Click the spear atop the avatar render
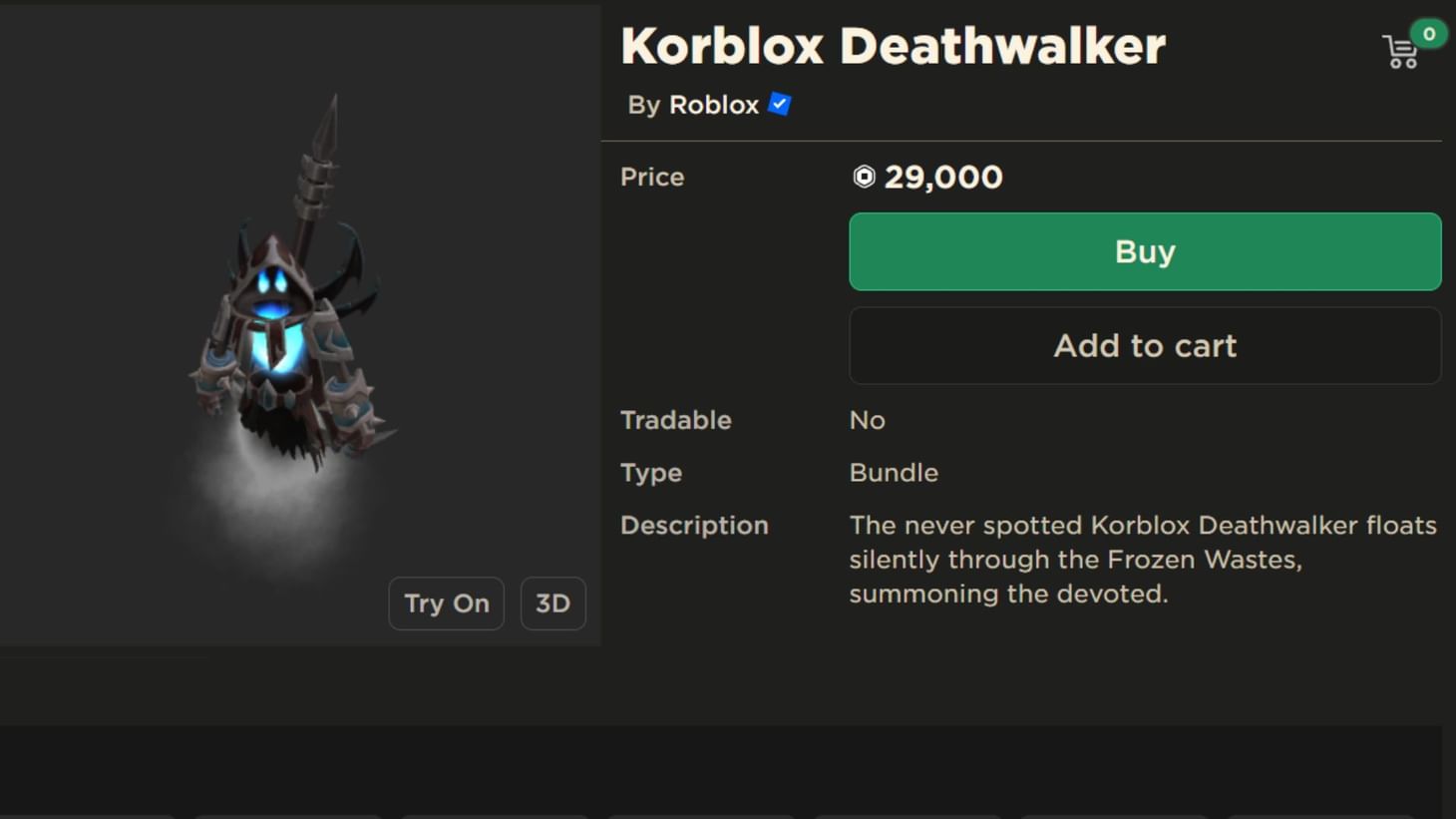The height and width of the screenshot is (819, 1456). pos(329,120)
